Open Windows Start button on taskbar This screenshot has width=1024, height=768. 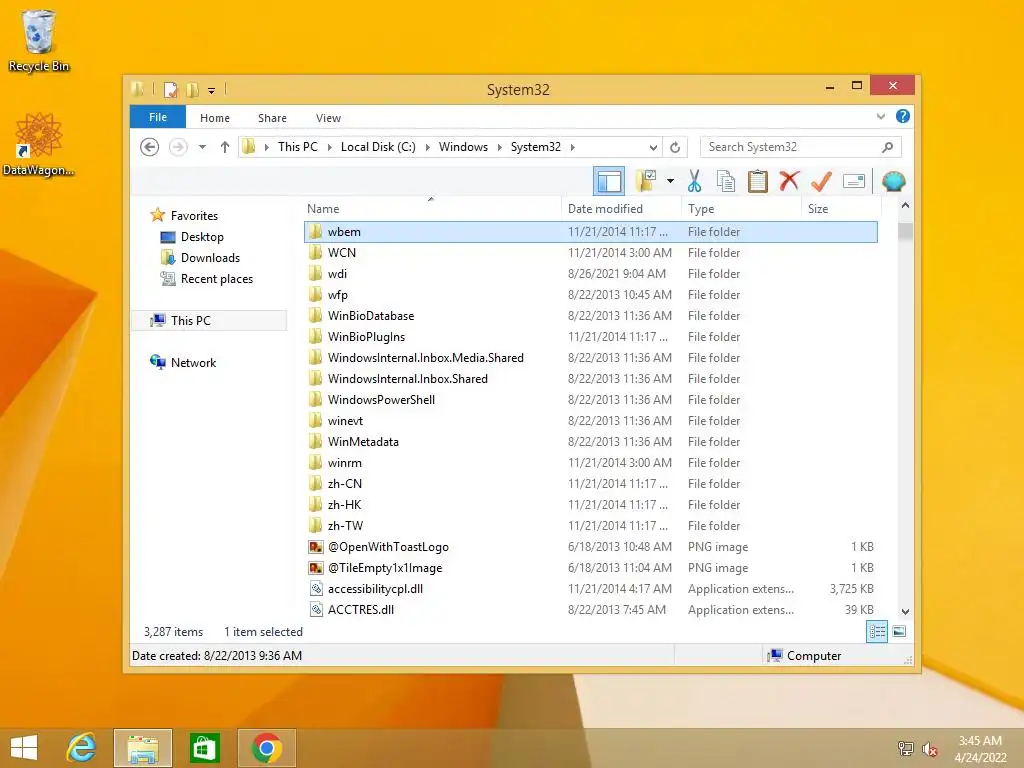(24, 748)
